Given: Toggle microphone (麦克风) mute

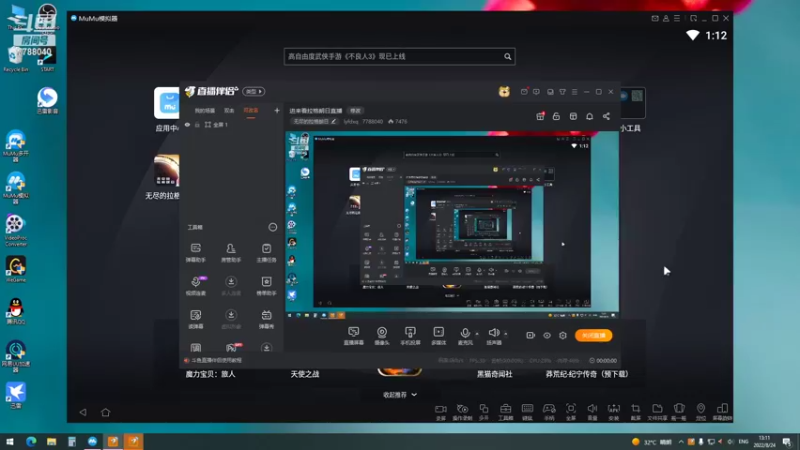Looking at the screenshot, I should [x=465, y=333].
